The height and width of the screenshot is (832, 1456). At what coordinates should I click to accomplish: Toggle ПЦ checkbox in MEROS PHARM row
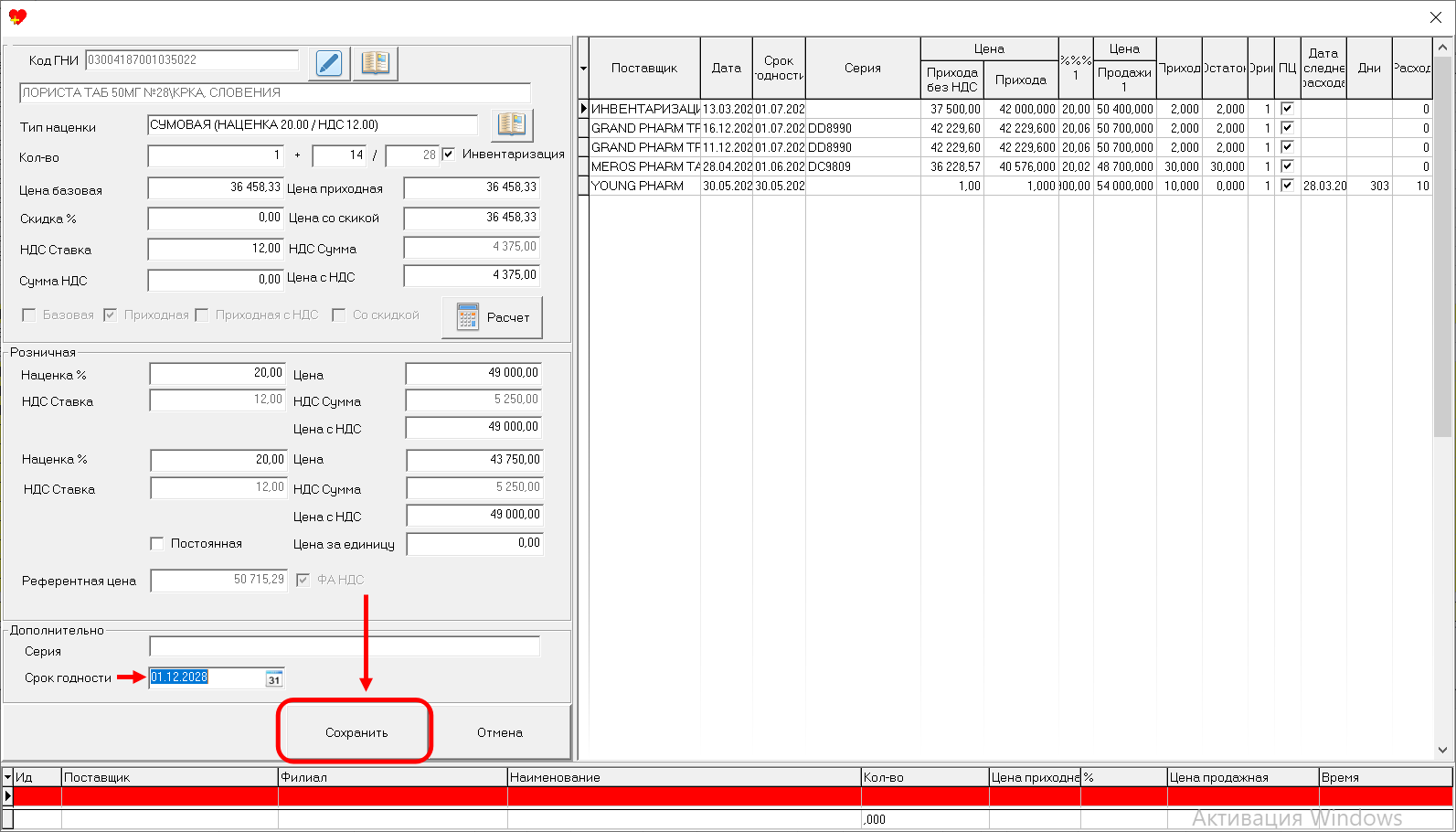[x=1287, y=166]
